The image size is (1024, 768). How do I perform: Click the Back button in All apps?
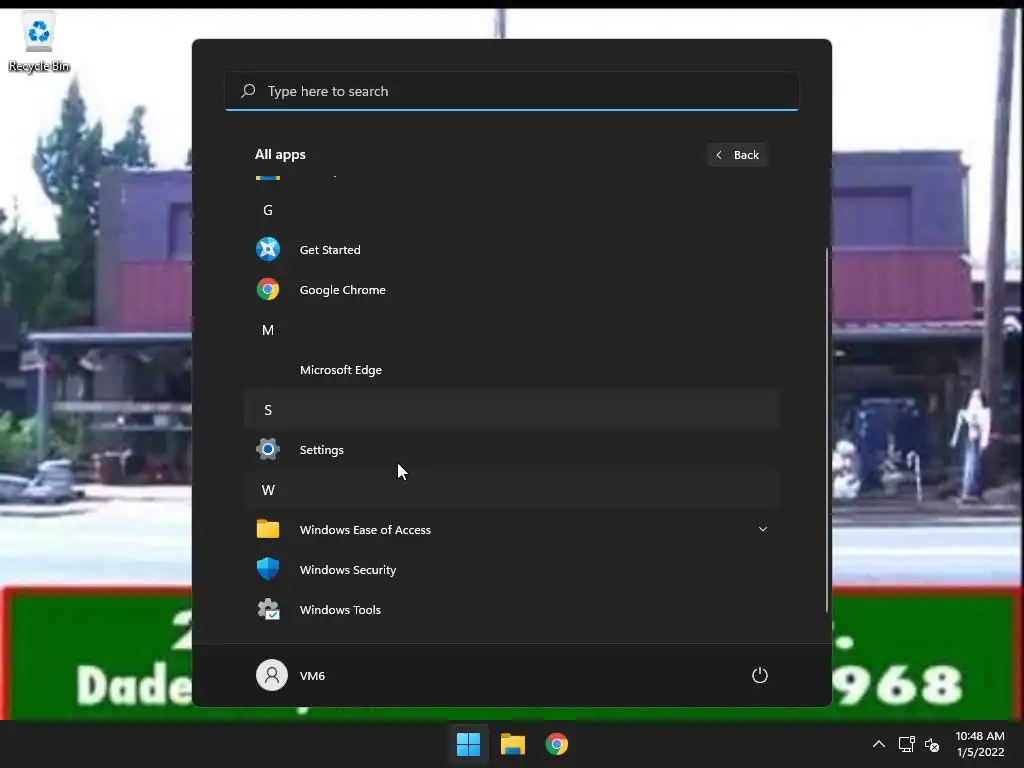(737, 155)
